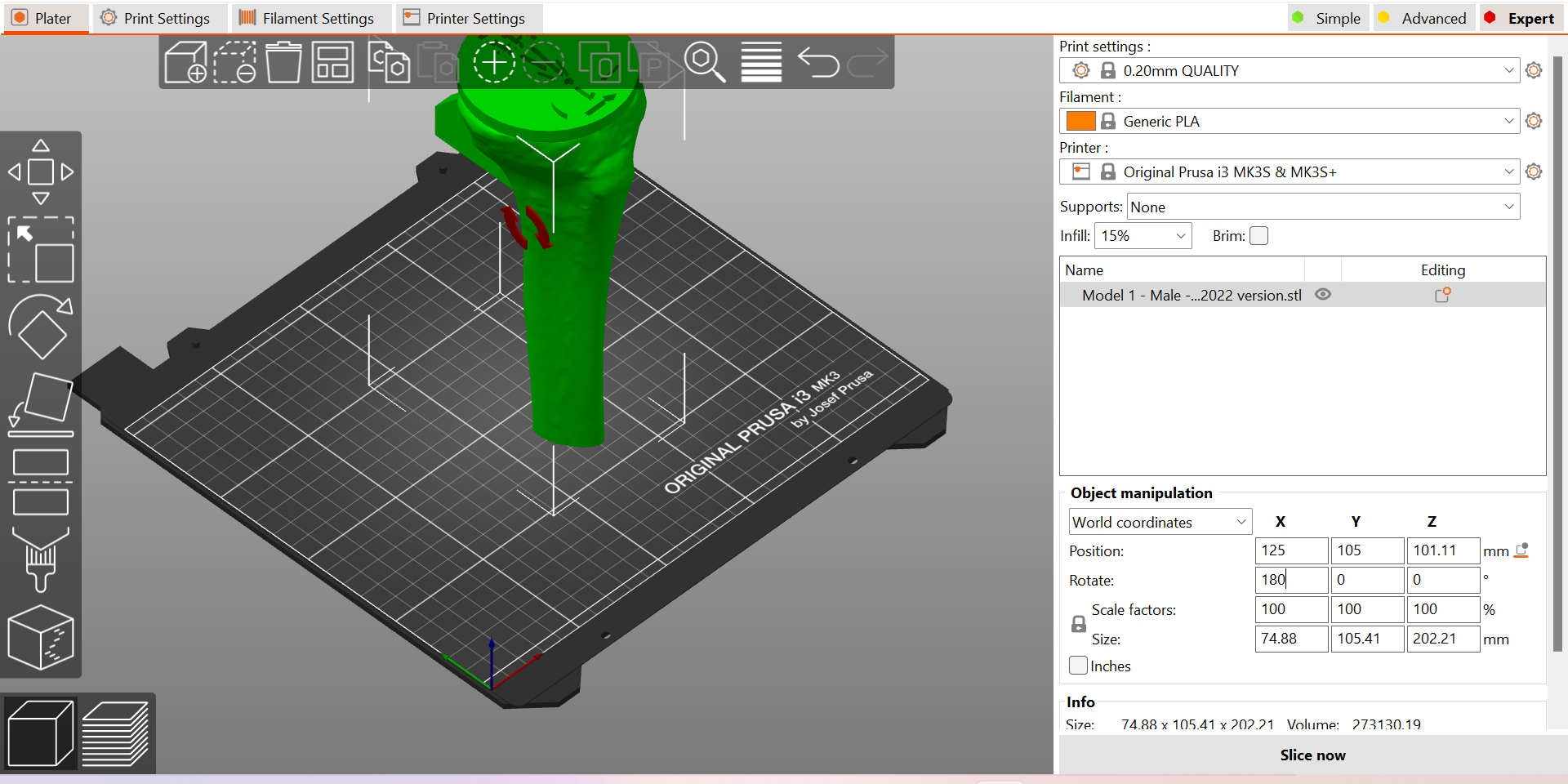Image resolution: width=1568 pixels, height=784 pixels.
Task: Enable the Brim checkbox
Action: coord(1259,236)
